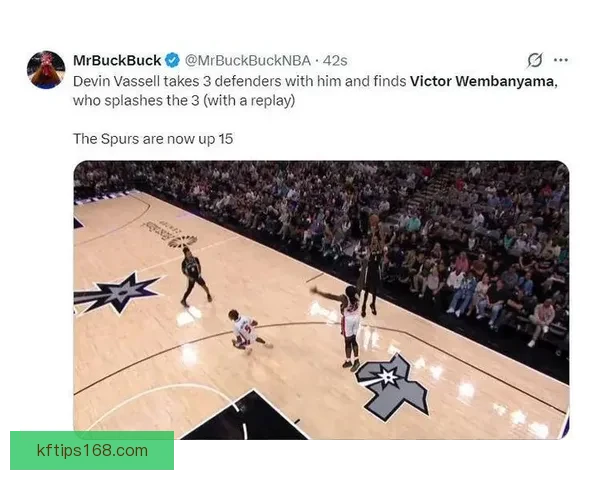The image size is (600, 480).
Task: Click the black spur star logo at left
Action: pos(115,293)
